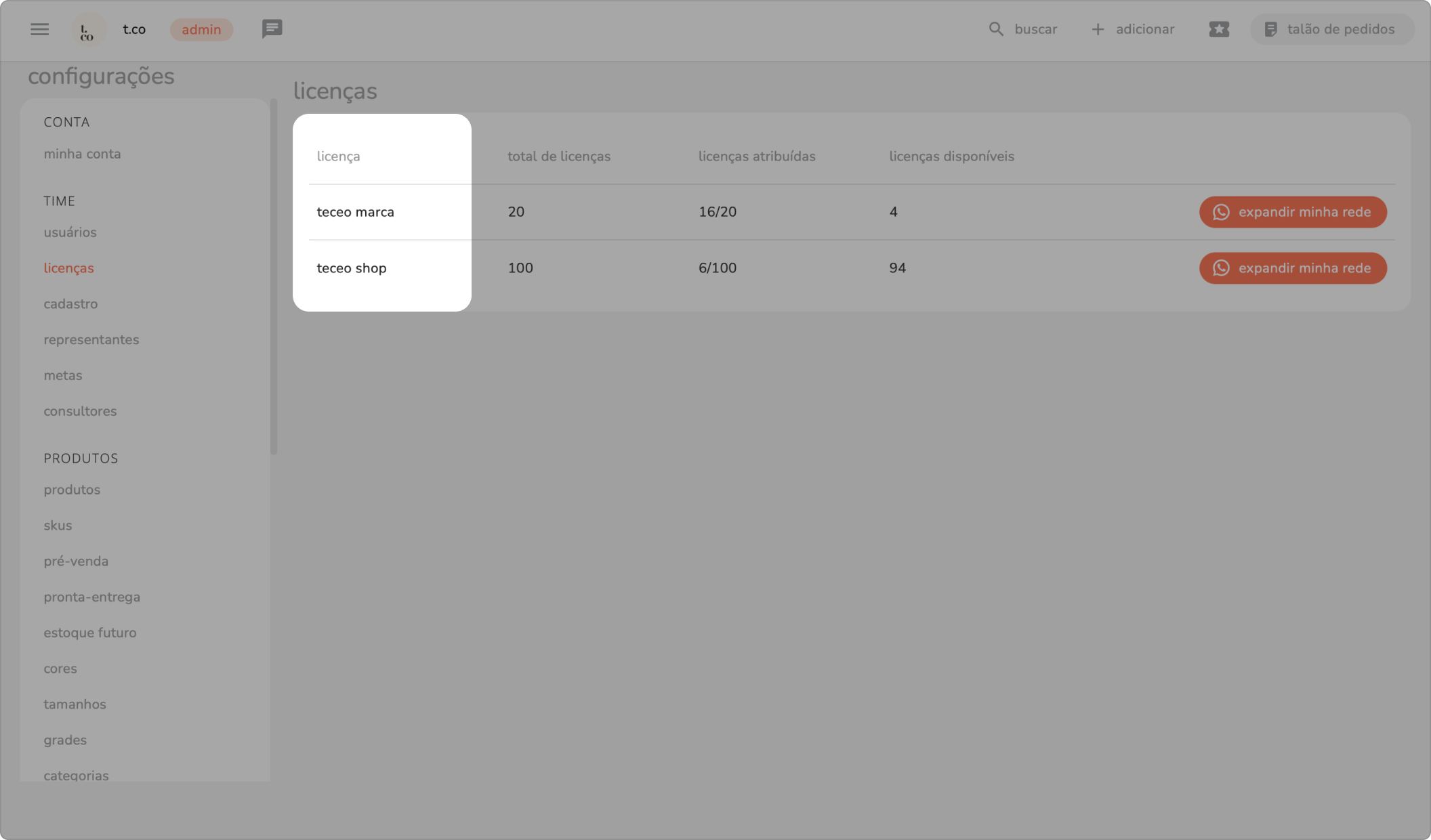Open the star ticket icon

1218,29
